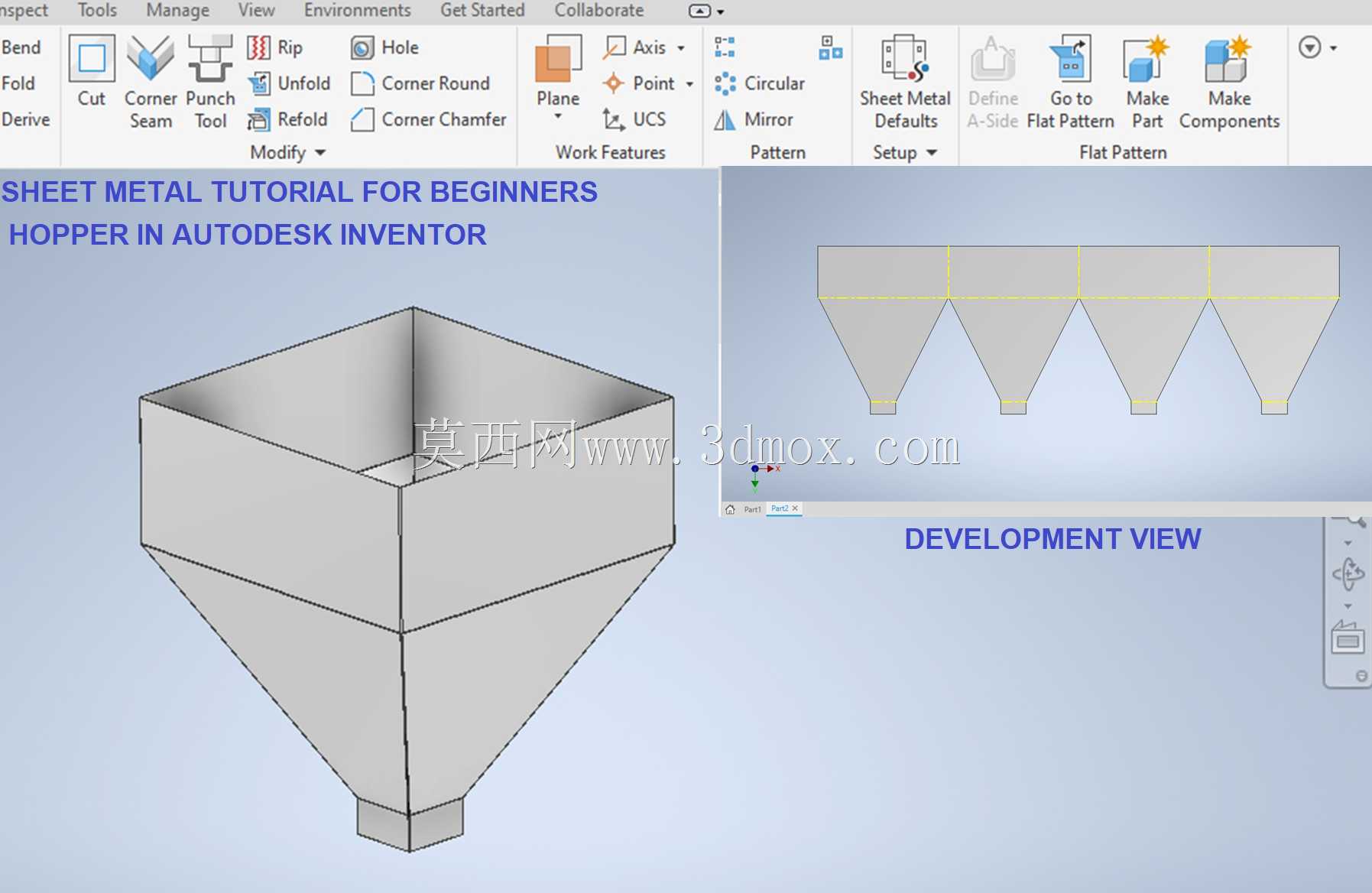Insert a UCS
Screen dimensions: 1372x893
pyautogui.click(x=634, y=119)
